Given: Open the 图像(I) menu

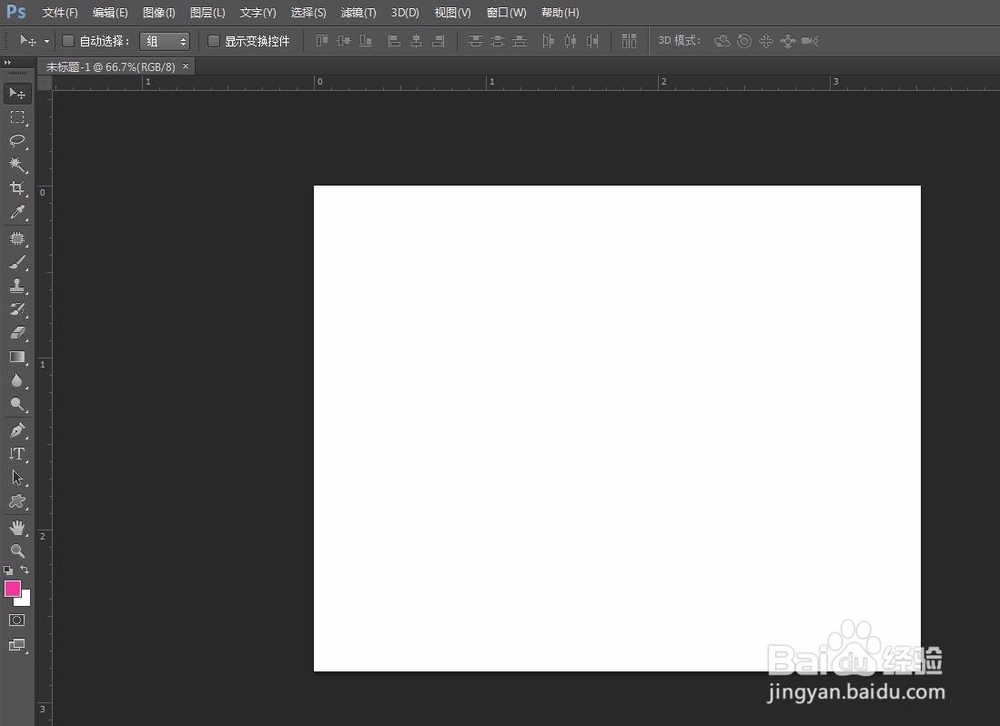Looking at the screenshot, I should click(x=159, y=13).
